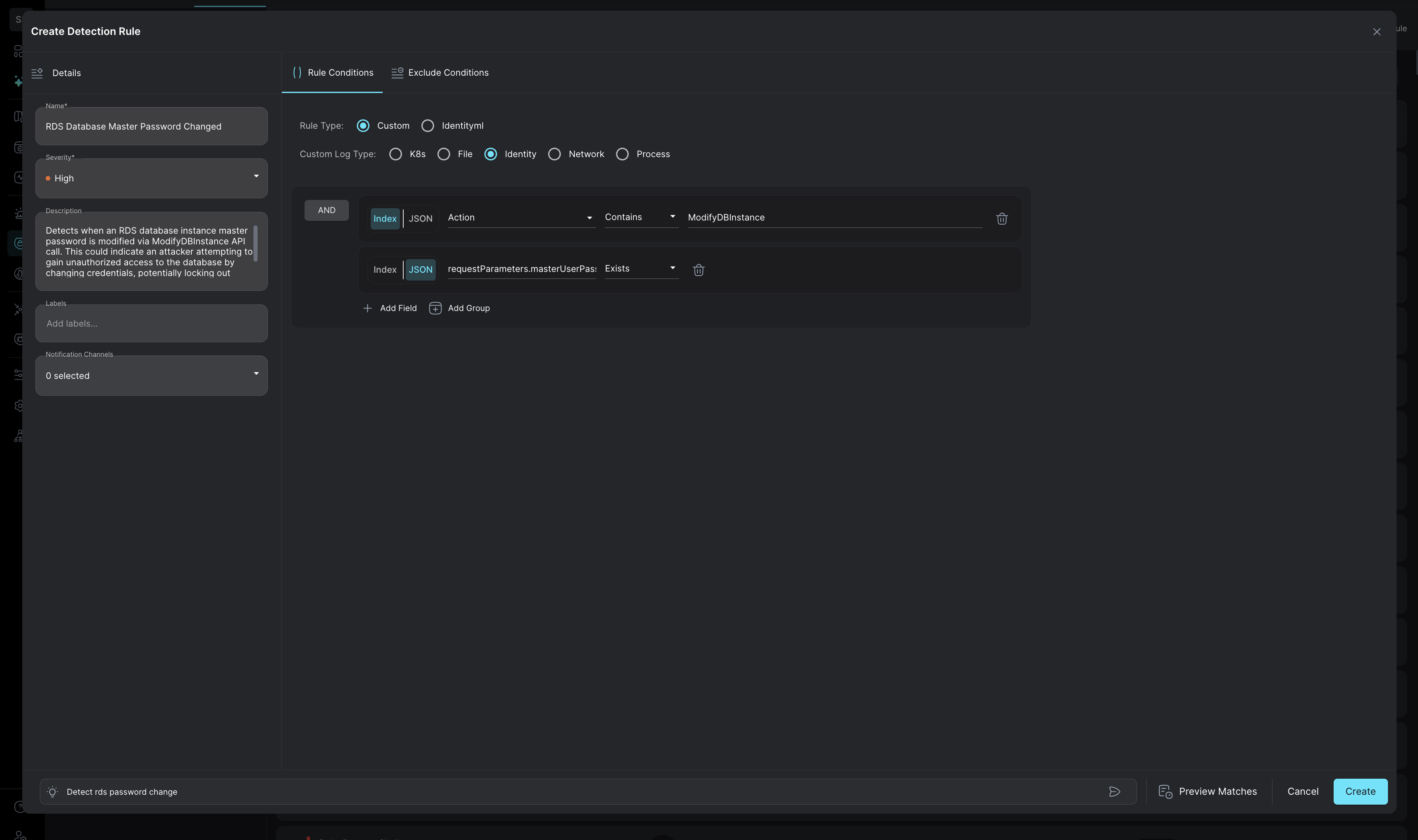The height and width of the screenshot is (840, 1418).
Task: Click trash icon for masterUserPassword condition
Action: pyautogui.click(x=698, y=270)
